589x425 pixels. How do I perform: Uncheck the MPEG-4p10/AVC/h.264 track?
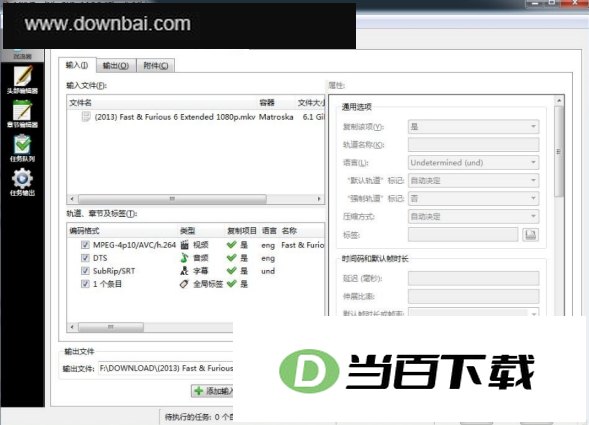click(85, 245)
